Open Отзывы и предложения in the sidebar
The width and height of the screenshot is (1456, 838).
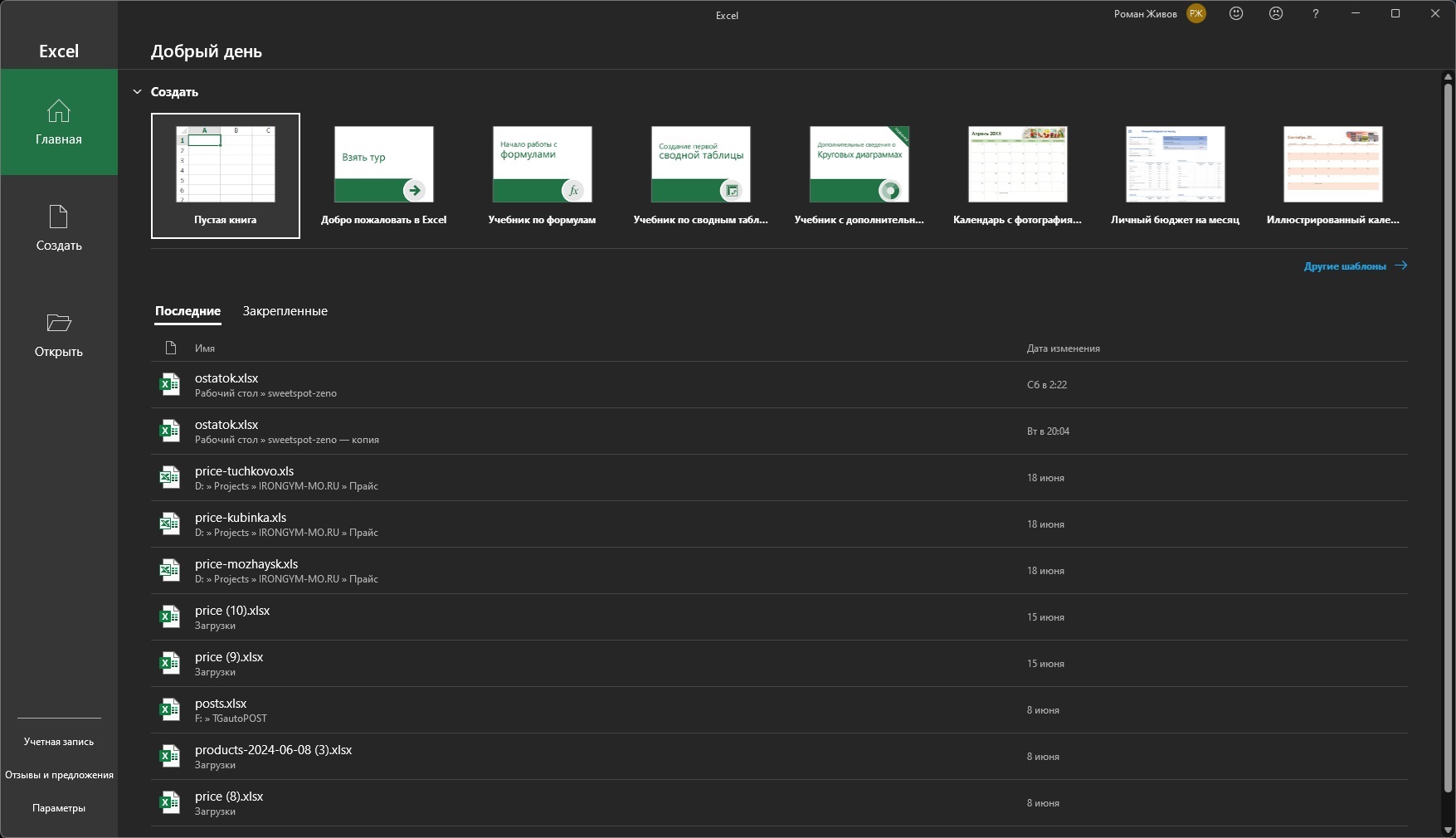[59, 775]
